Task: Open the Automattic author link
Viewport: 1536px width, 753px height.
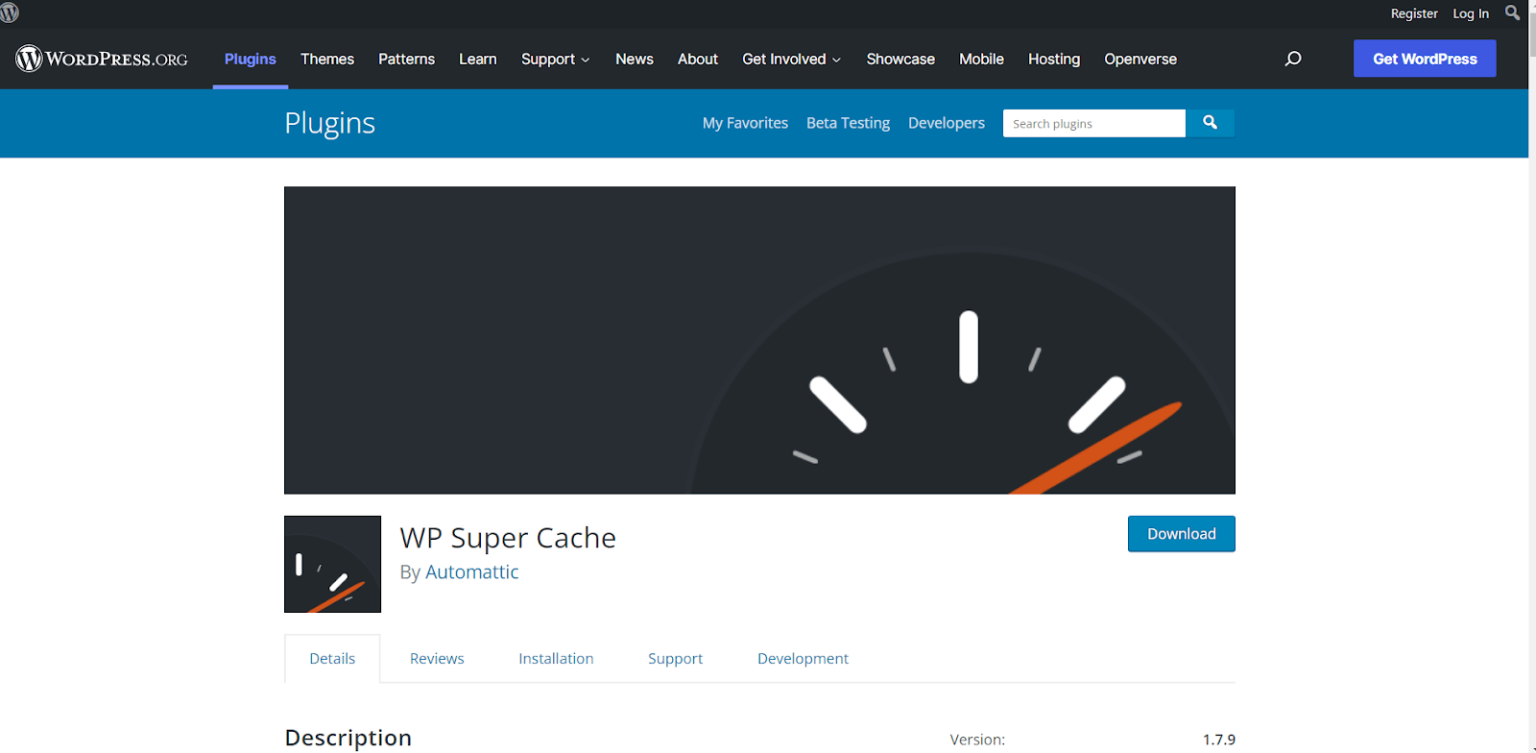Action: 472,572
